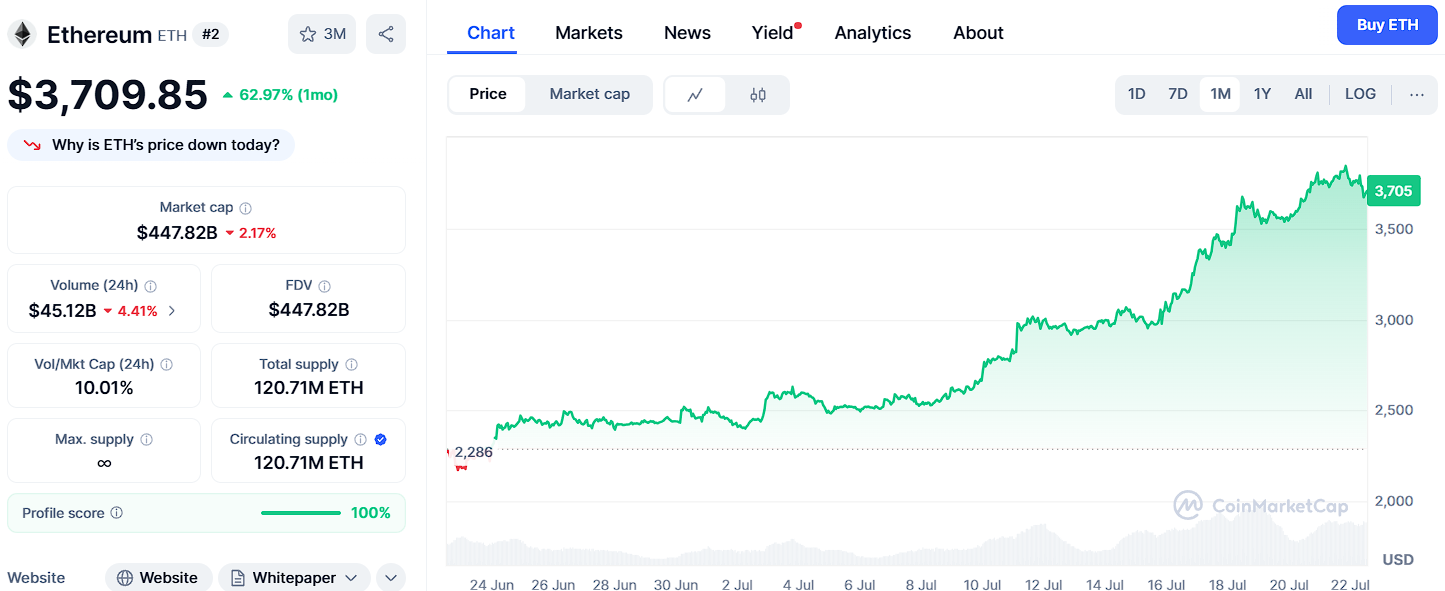Image resolution: width=1445 pixels, height=591 pixels.
Task: Click the $3,709.85 price
Action: (108, 94)
